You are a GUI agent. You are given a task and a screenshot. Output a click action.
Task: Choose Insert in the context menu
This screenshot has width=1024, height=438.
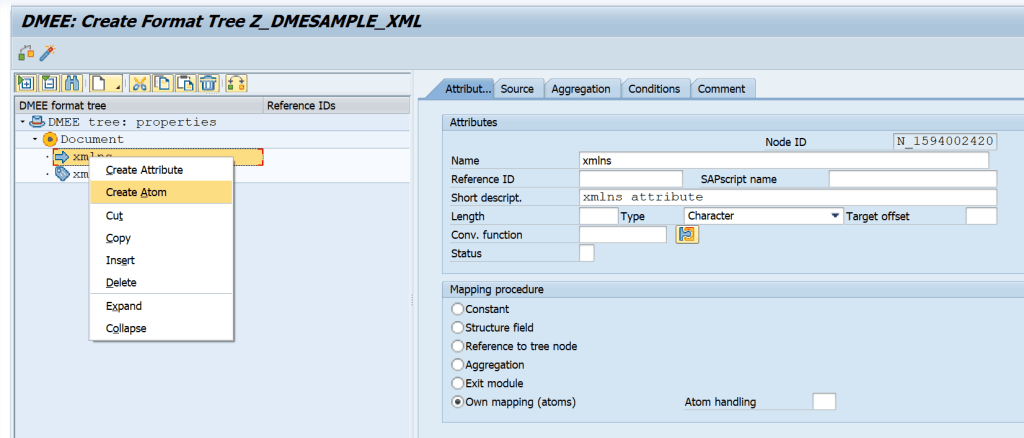click(x=161, y=260)
